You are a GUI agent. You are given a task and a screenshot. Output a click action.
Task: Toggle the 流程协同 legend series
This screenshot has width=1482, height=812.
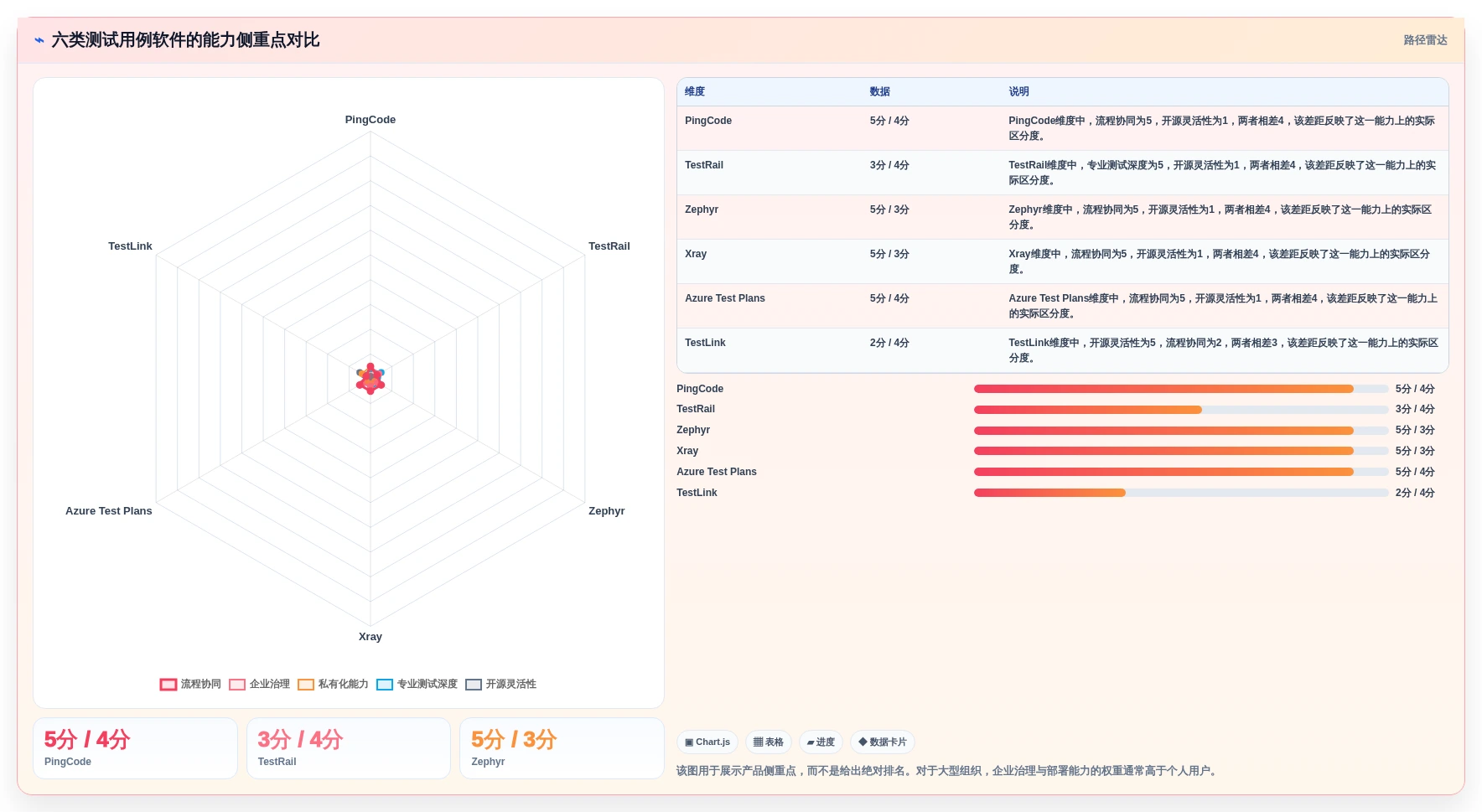[190, 684]
